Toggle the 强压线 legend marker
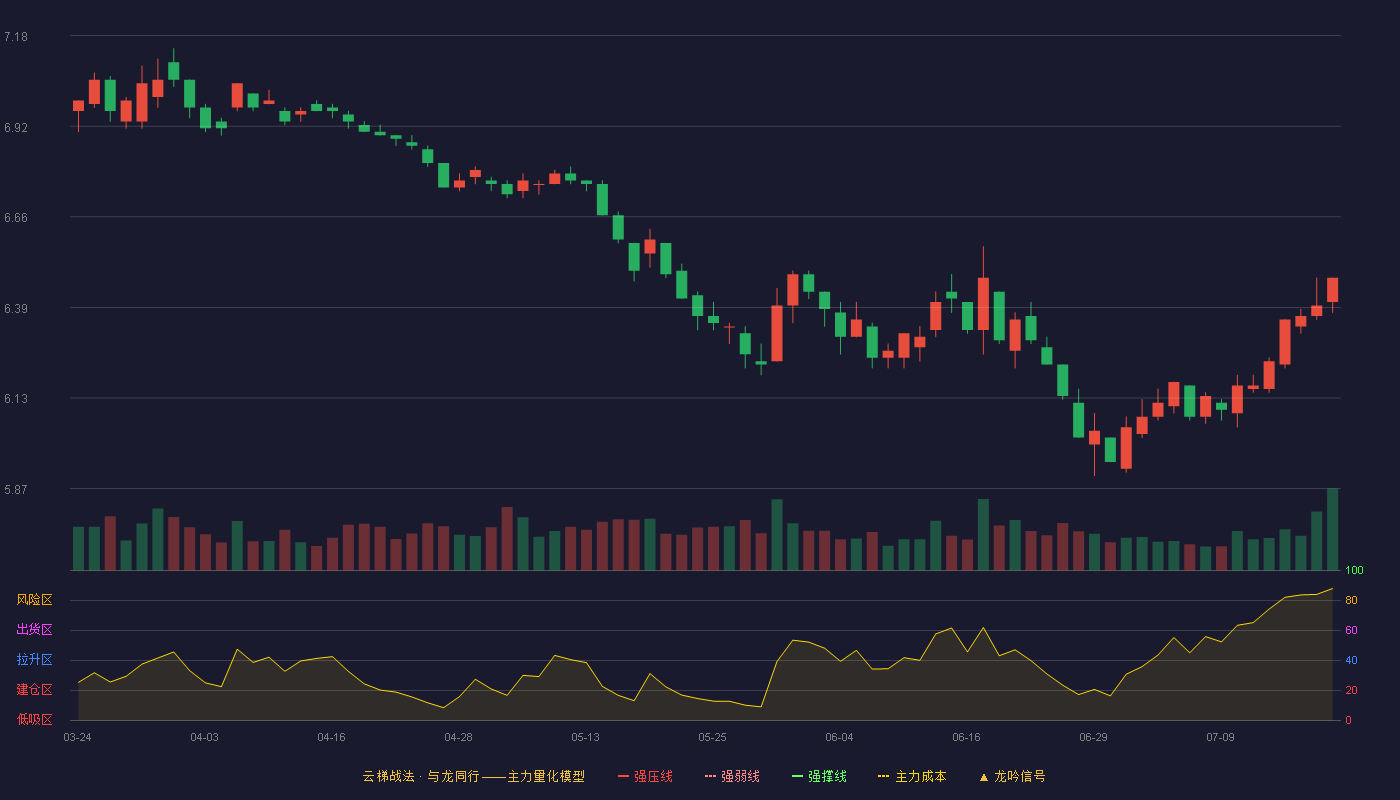1400x800 pixels. pyautogui.click(x=624, y=776)
